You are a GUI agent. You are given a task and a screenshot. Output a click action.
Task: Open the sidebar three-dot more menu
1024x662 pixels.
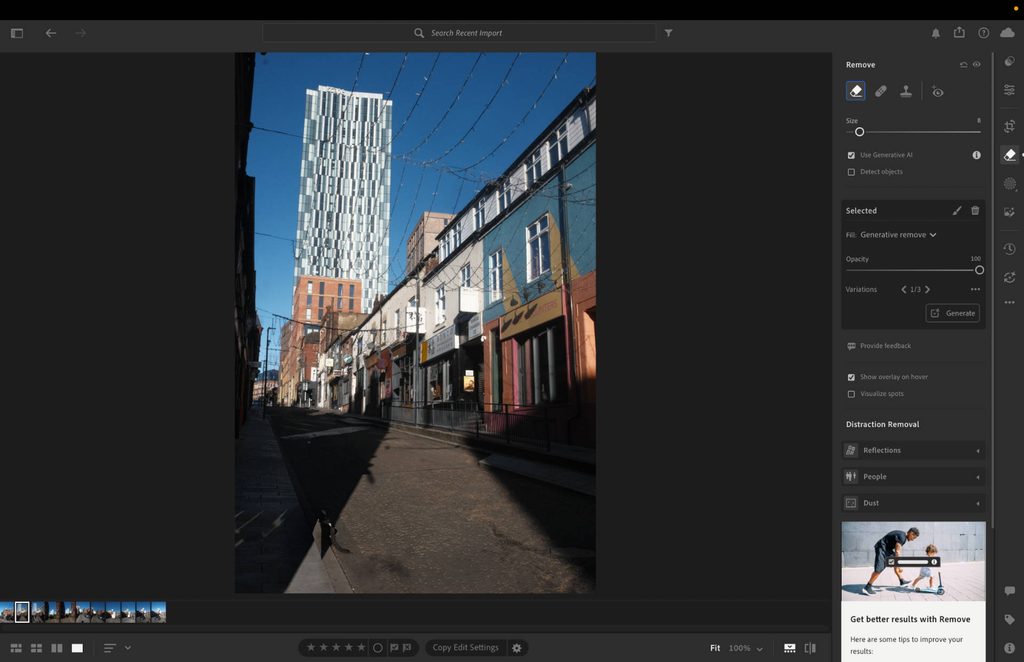(x=1010, y=302)
